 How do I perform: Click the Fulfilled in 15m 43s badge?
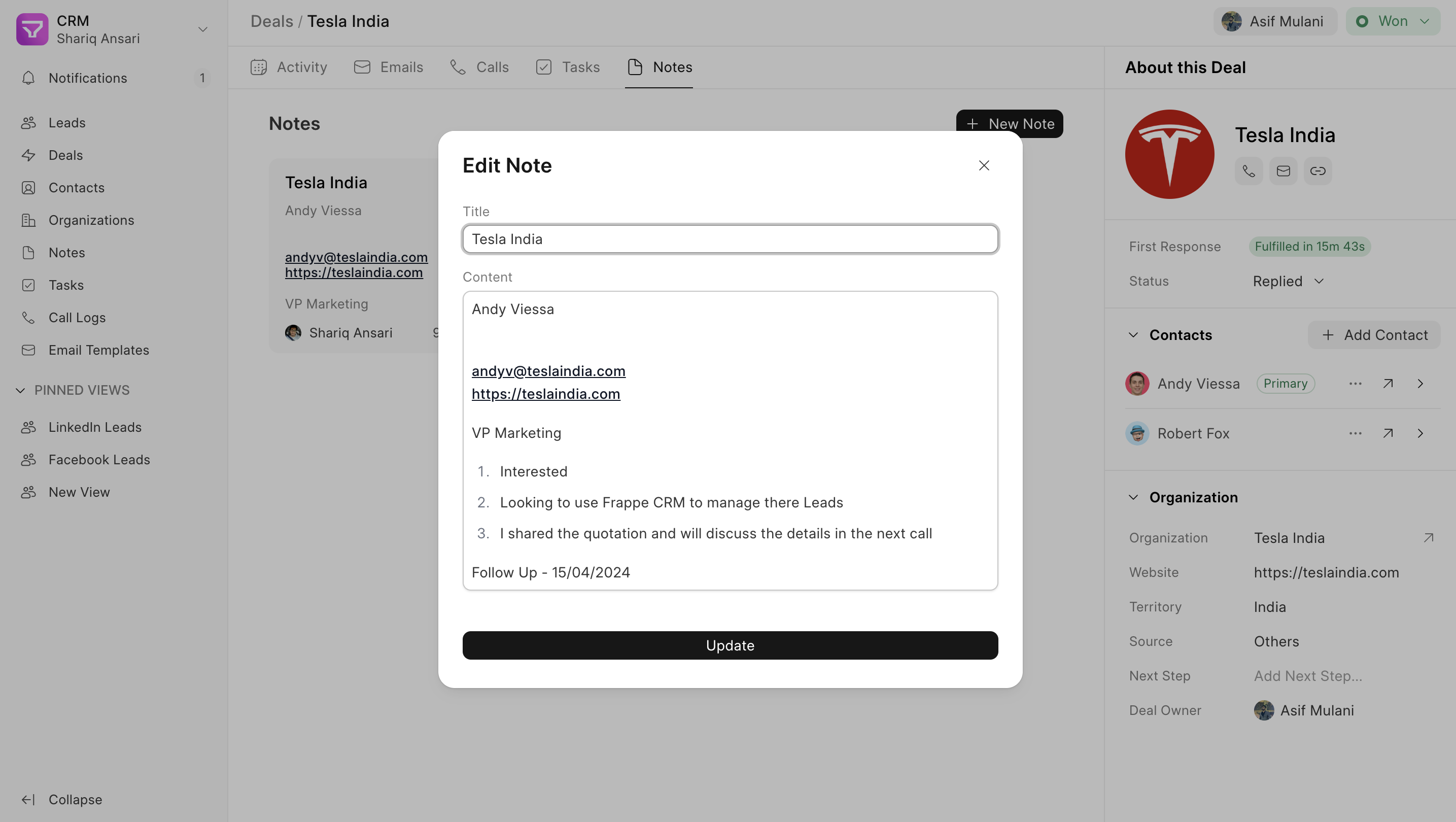coord(1309,247)
